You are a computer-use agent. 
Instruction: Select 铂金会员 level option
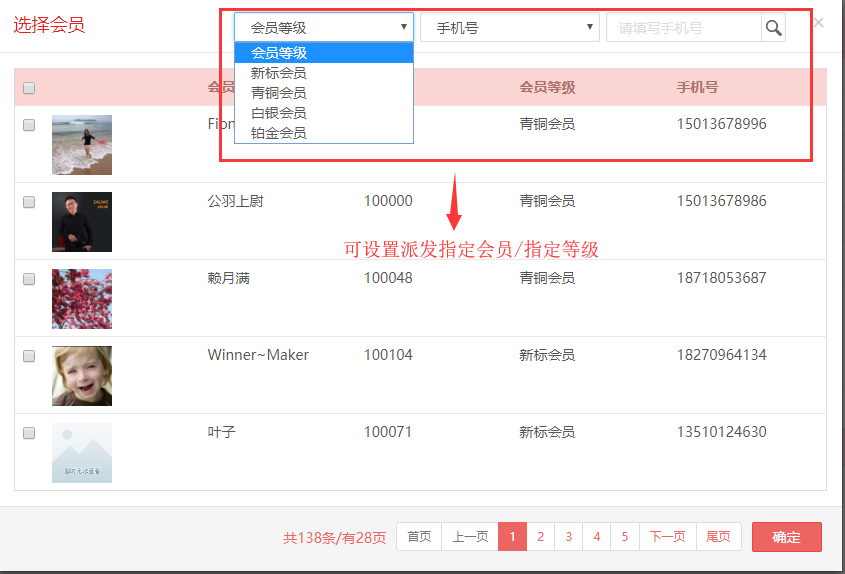click(x=279, y=133)
